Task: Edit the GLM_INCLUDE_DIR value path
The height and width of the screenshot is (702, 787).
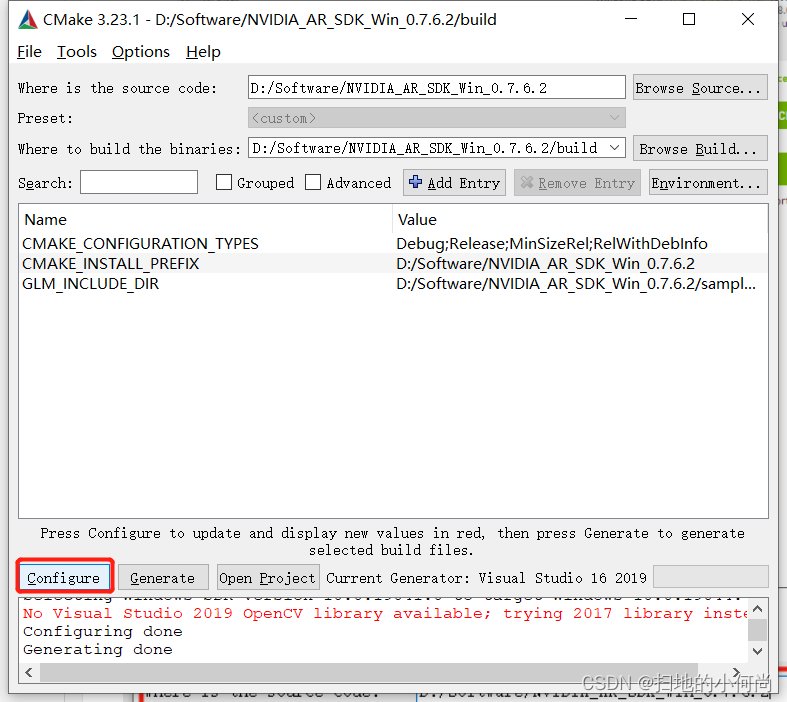Action: point(576,284)
